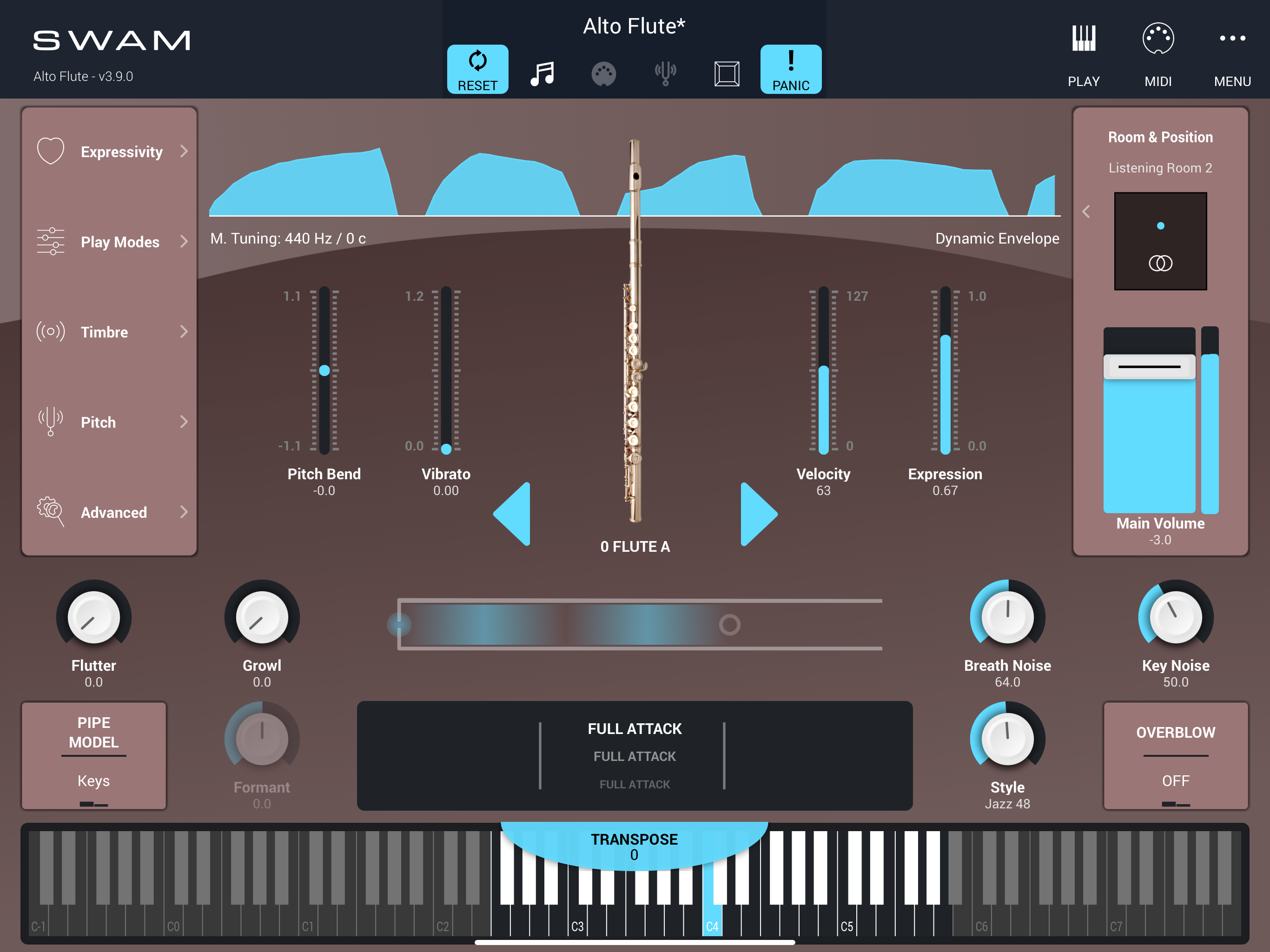Click the Timbre sound waves icon
Image resolution: width=1270 pixels, height=952 pixels.
tap(51, 331)
